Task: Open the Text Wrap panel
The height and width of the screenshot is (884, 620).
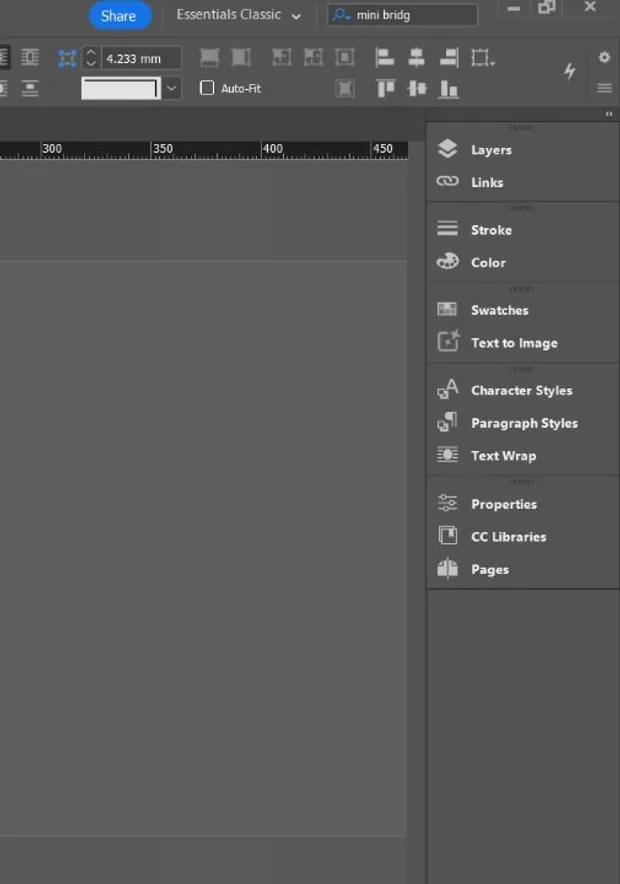Action: click(502, 456)
